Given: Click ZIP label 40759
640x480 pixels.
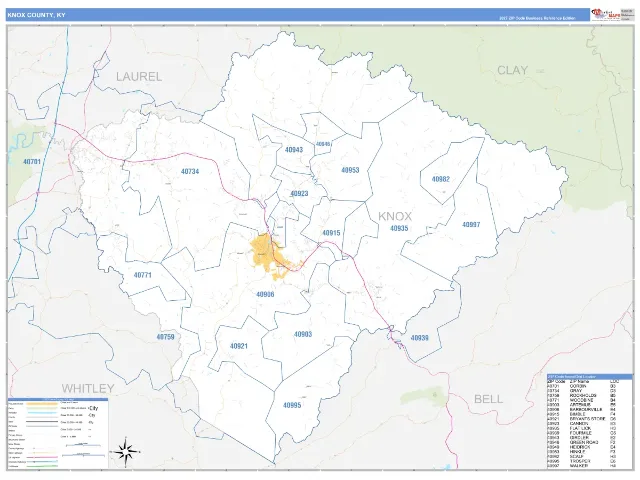Looking at the screenshot, I should (x=165, y=337).
